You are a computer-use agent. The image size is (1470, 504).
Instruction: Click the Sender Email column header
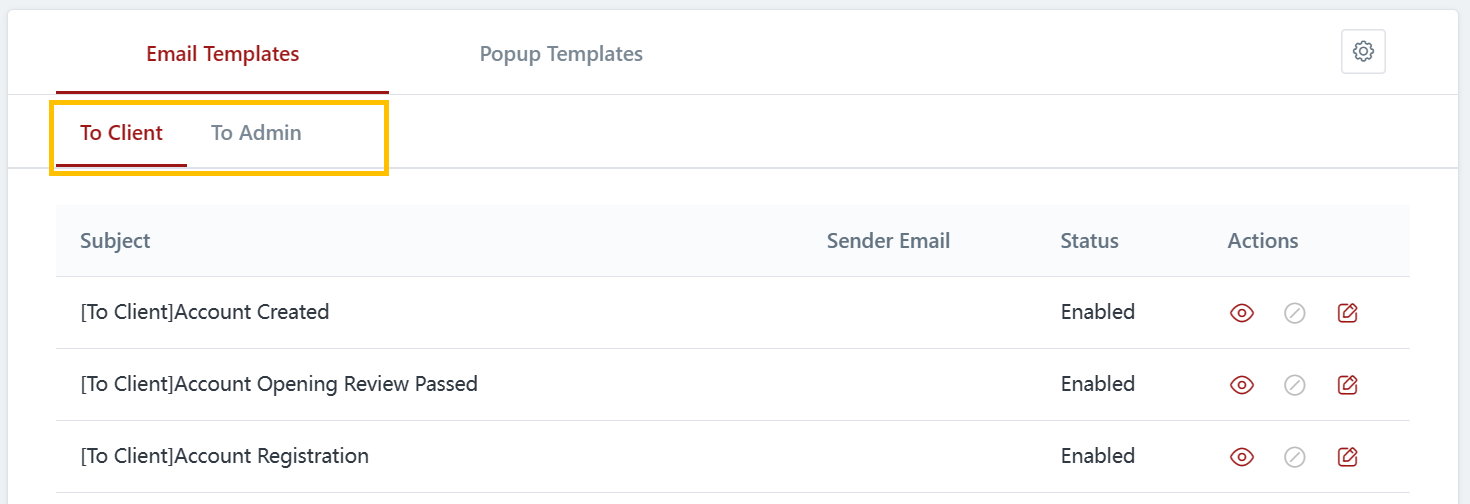888,241
